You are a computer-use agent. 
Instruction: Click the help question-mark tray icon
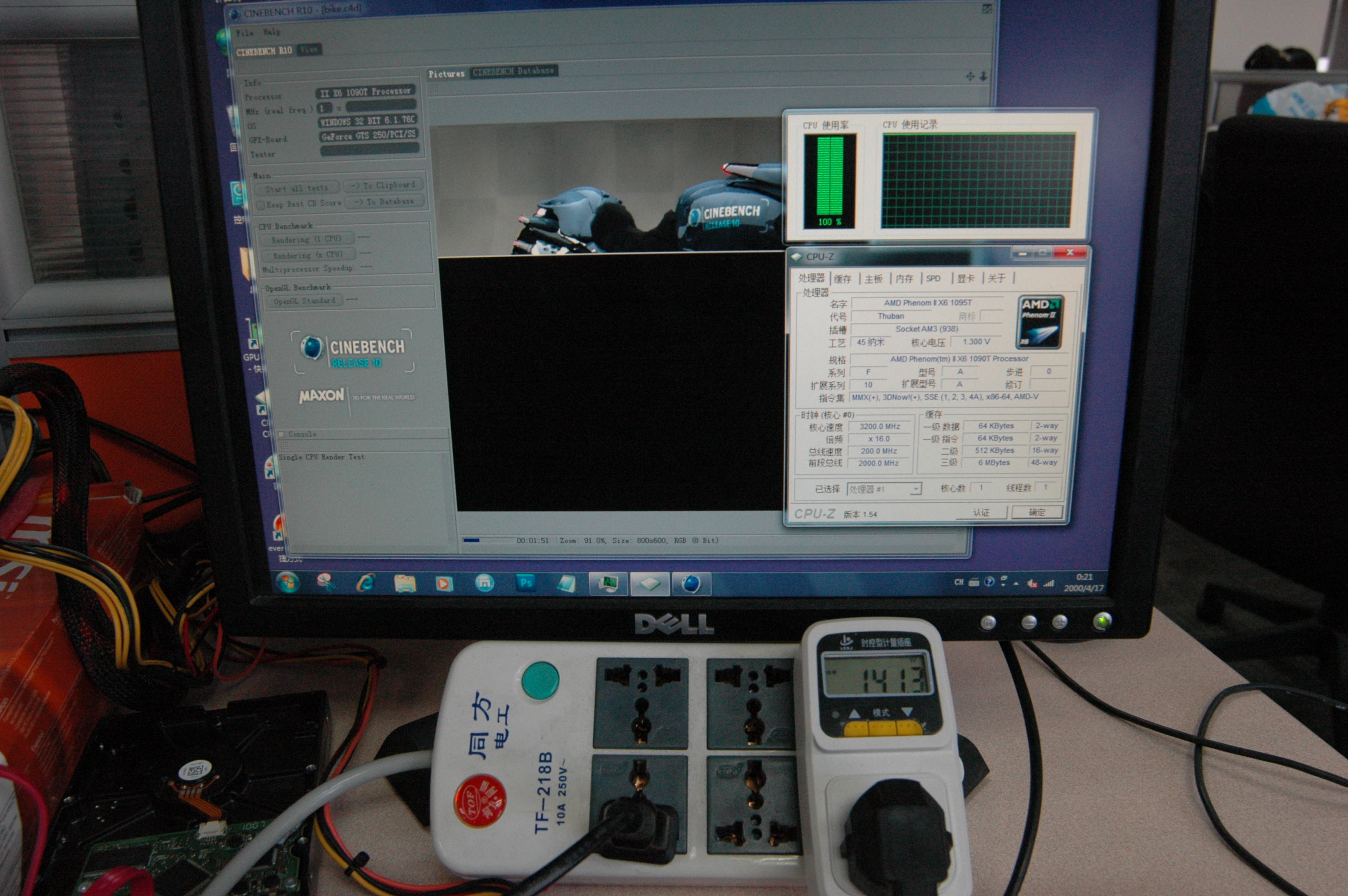point(989,582)
